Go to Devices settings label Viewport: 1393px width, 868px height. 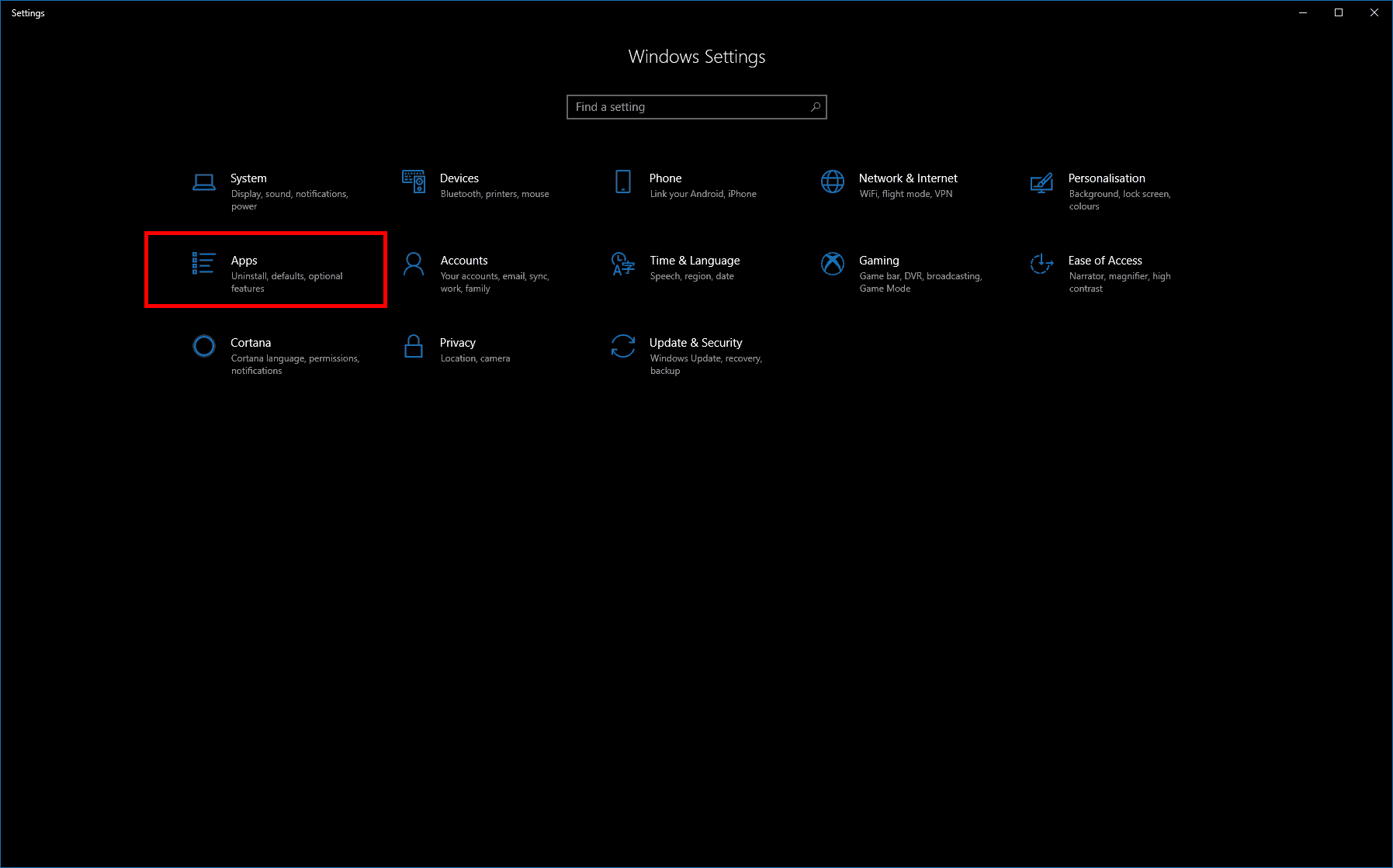pyautogui.click(x=459, y=178)
